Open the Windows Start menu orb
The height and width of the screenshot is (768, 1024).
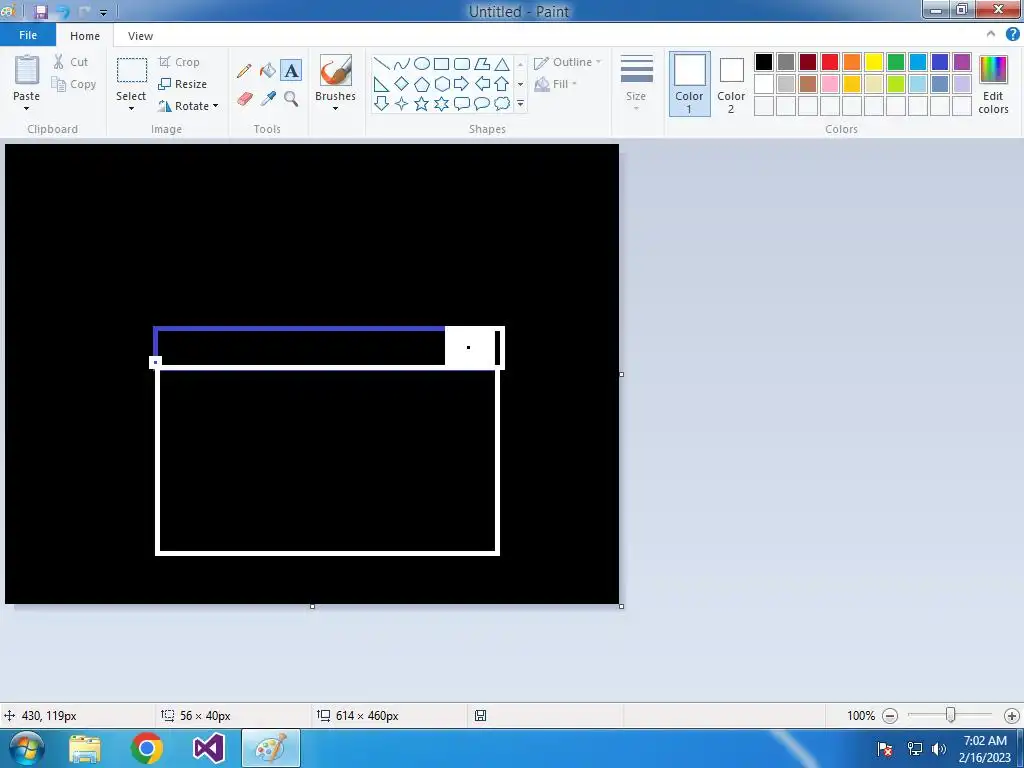26,748
